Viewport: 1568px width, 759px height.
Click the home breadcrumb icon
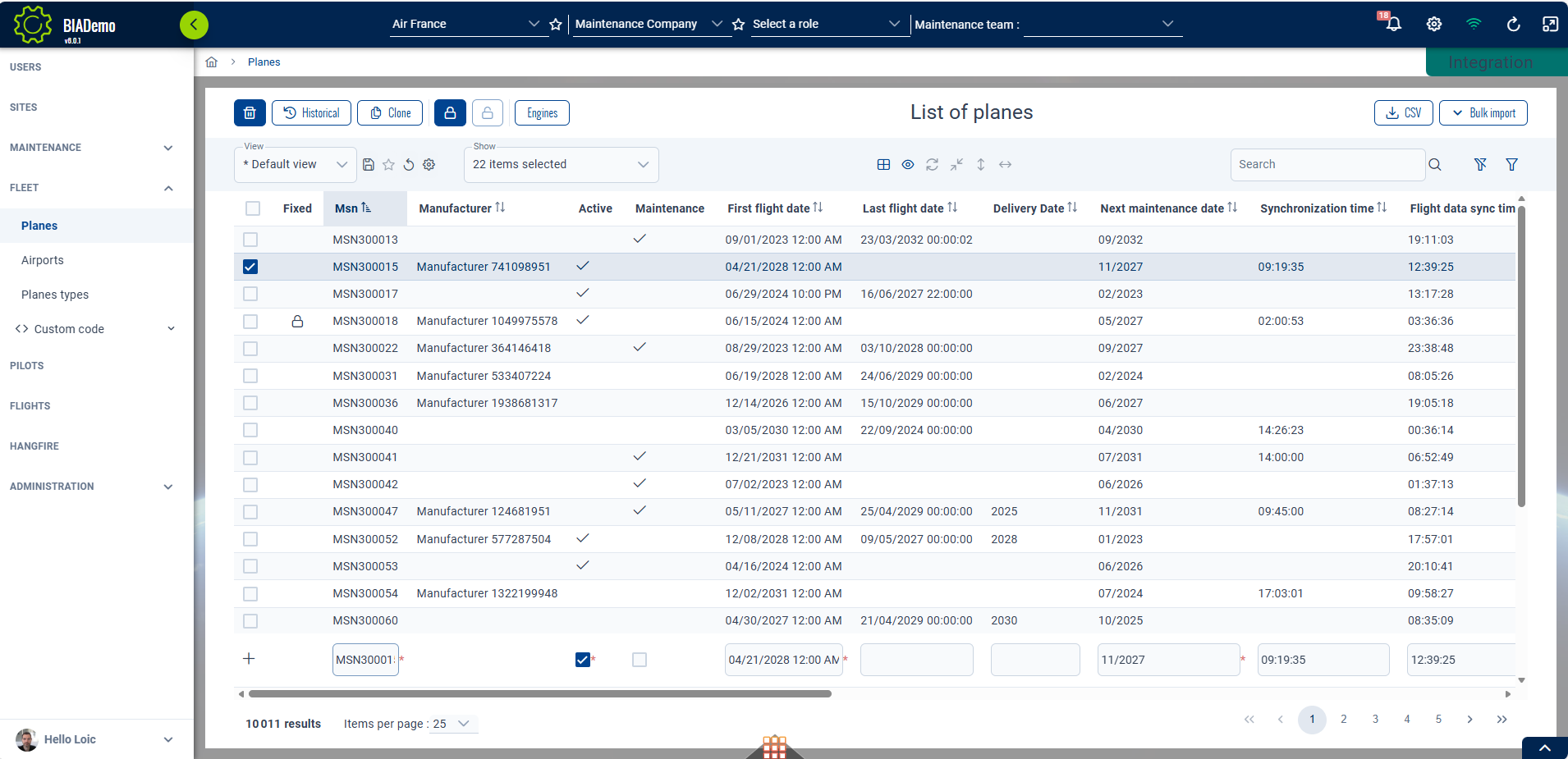[212, 62]
